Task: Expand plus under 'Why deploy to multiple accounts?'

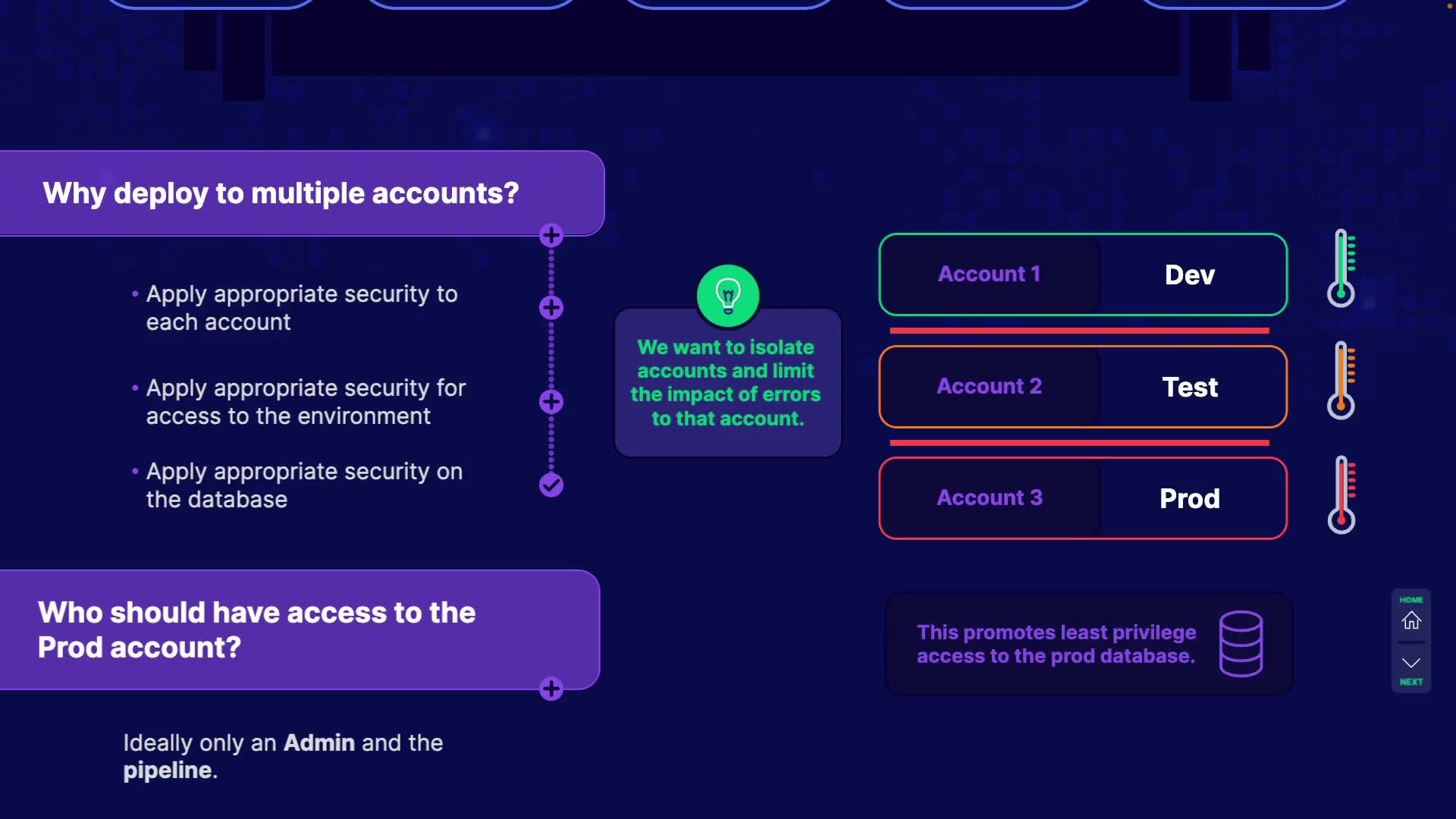Action: pos(551,235)
